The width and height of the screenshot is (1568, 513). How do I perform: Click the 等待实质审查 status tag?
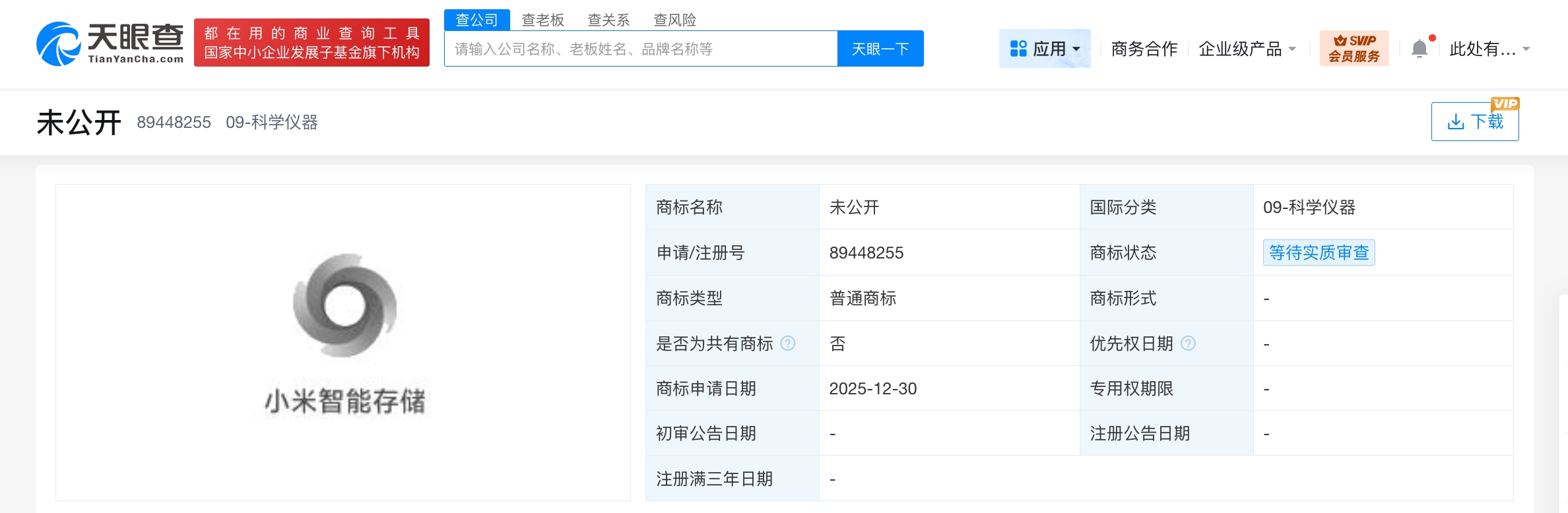pyautogui.click(x=1319, y=253)
